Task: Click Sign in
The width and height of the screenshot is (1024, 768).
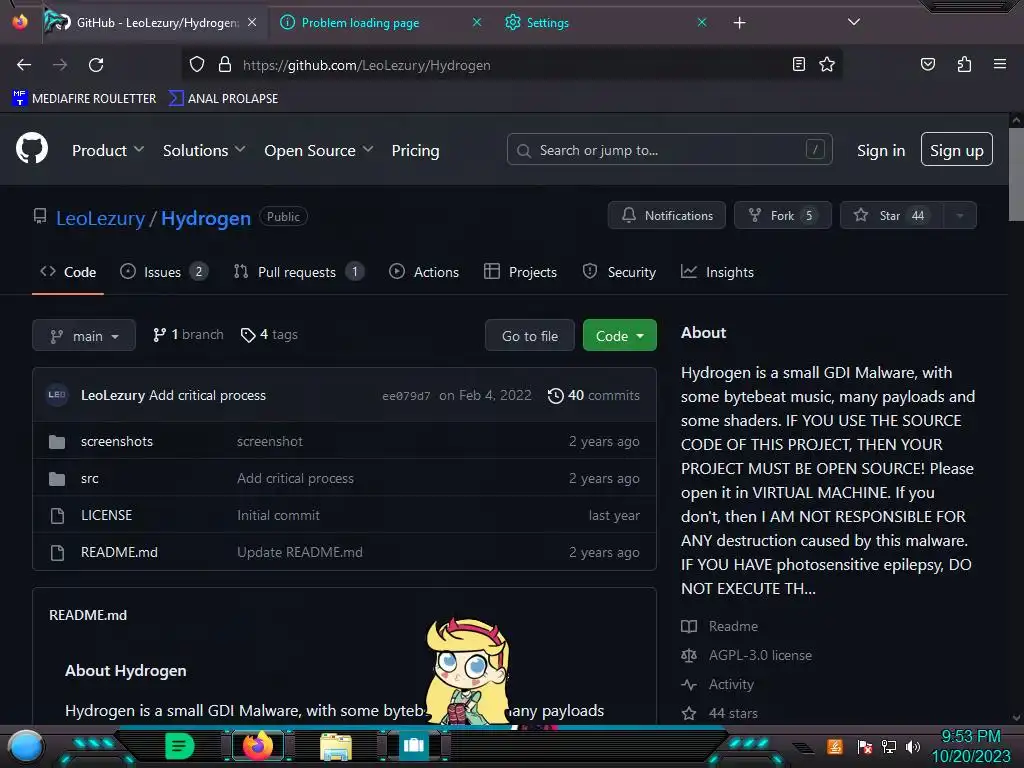Action: 881,150
